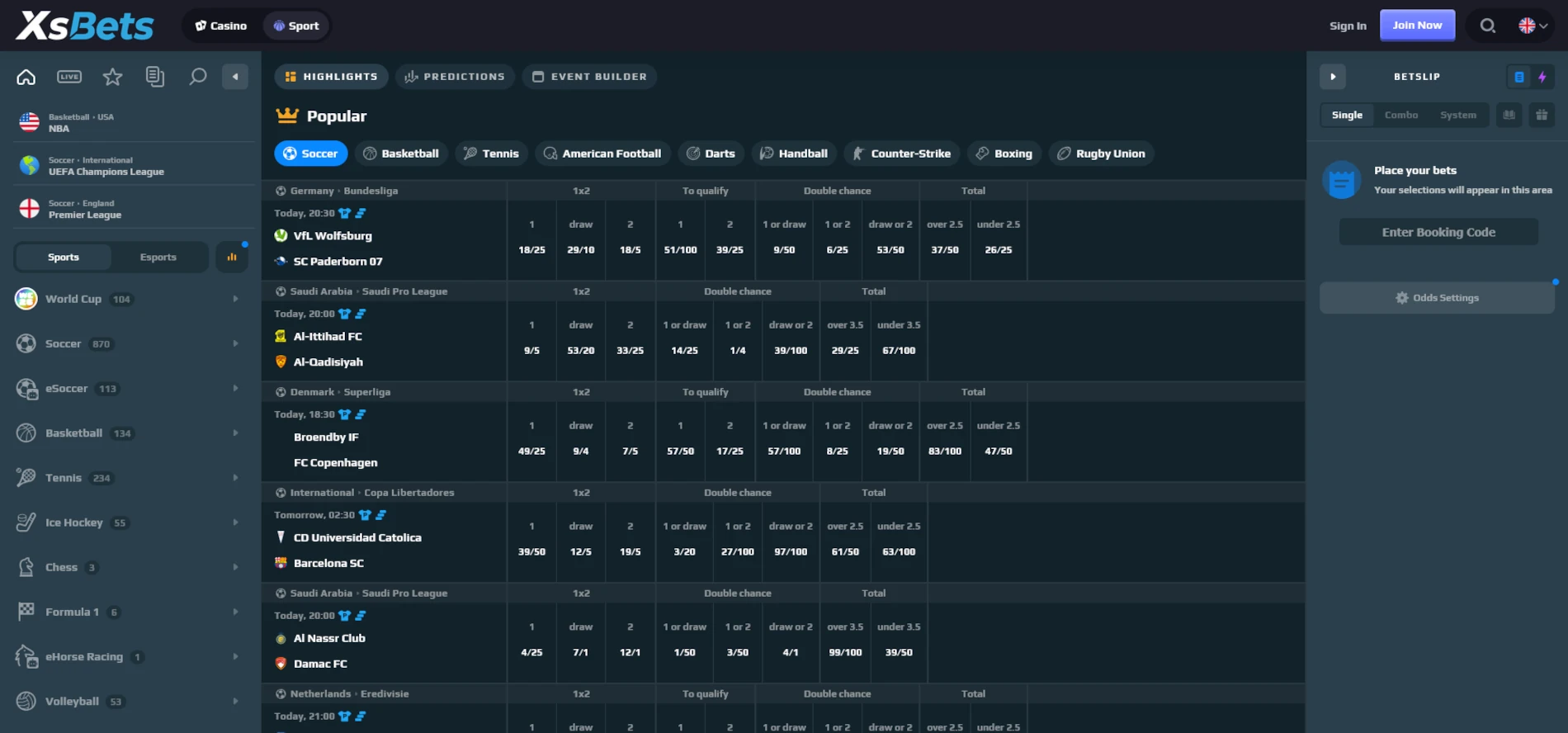This screenshot has height=733, width=1568.
Task: Expand Basketball 134 category
Action: [x=132, y=433]
